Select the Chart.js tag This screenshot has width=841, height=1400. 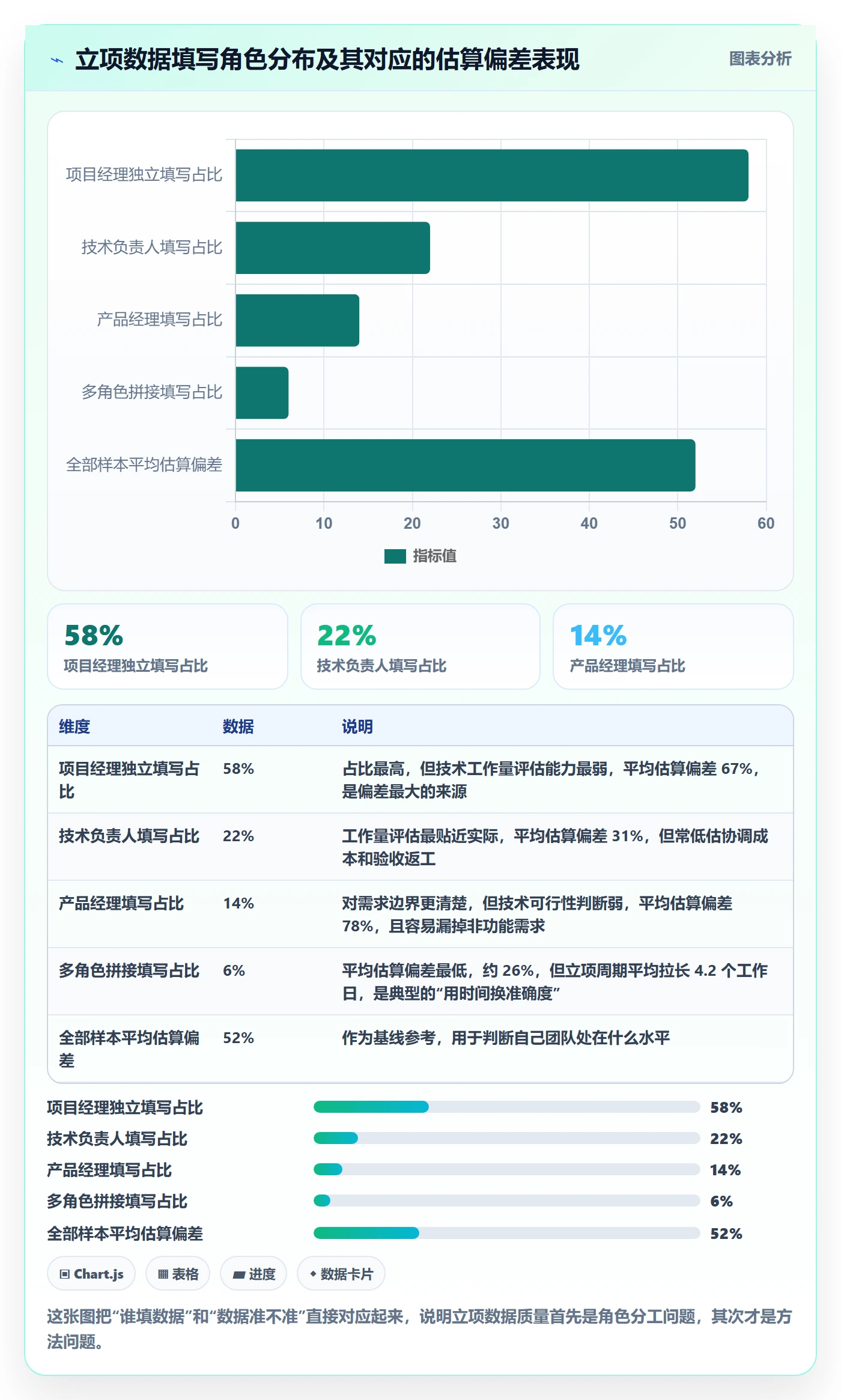[91, 1273]
